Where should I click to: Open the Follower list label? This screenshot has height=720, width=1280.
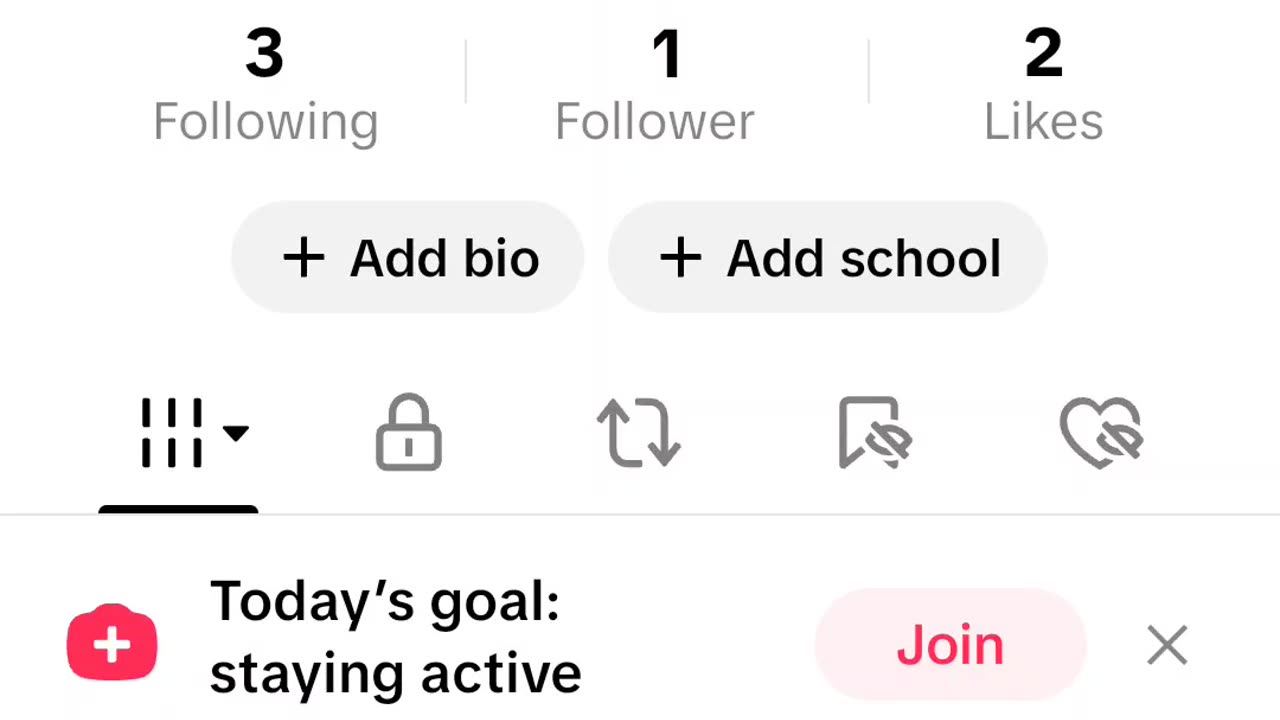654,122
